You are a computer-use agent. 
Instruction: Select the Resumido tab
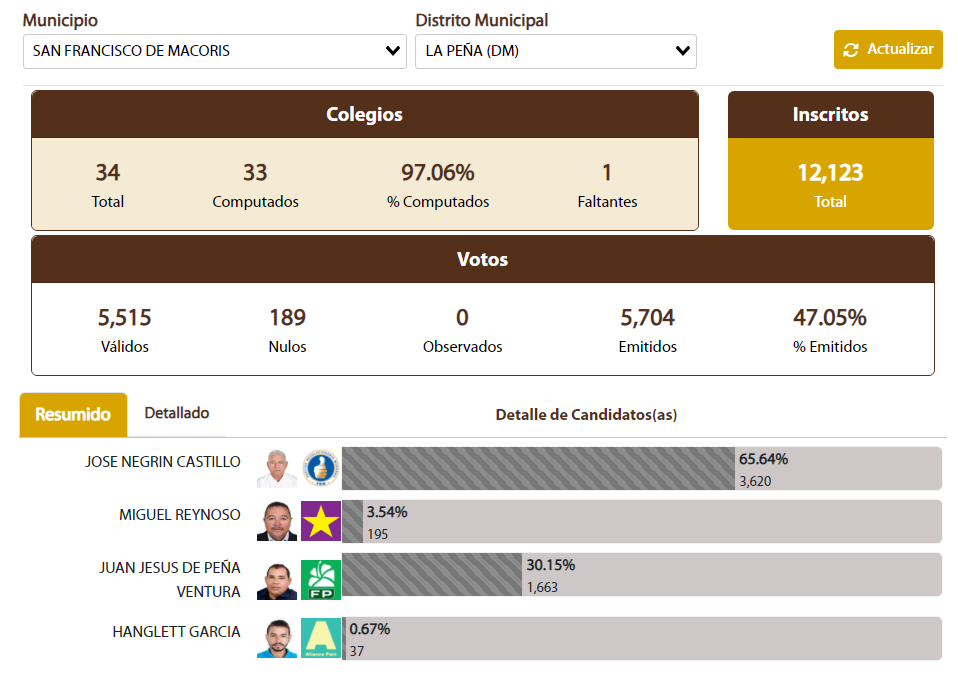[73, 414]
